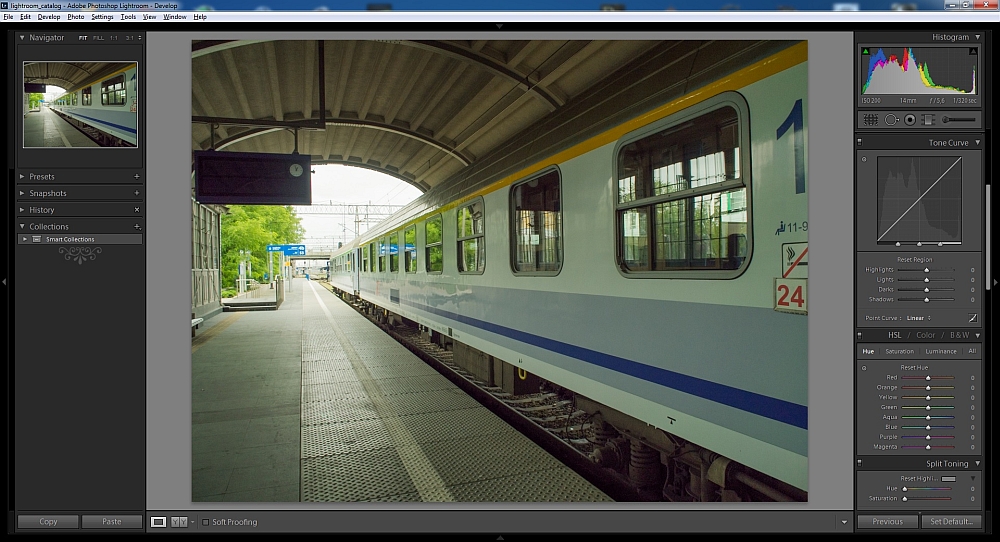Click plus icon to add new Preset
The width and height of the screenshot is (1000, 542).
pos(137,177)
